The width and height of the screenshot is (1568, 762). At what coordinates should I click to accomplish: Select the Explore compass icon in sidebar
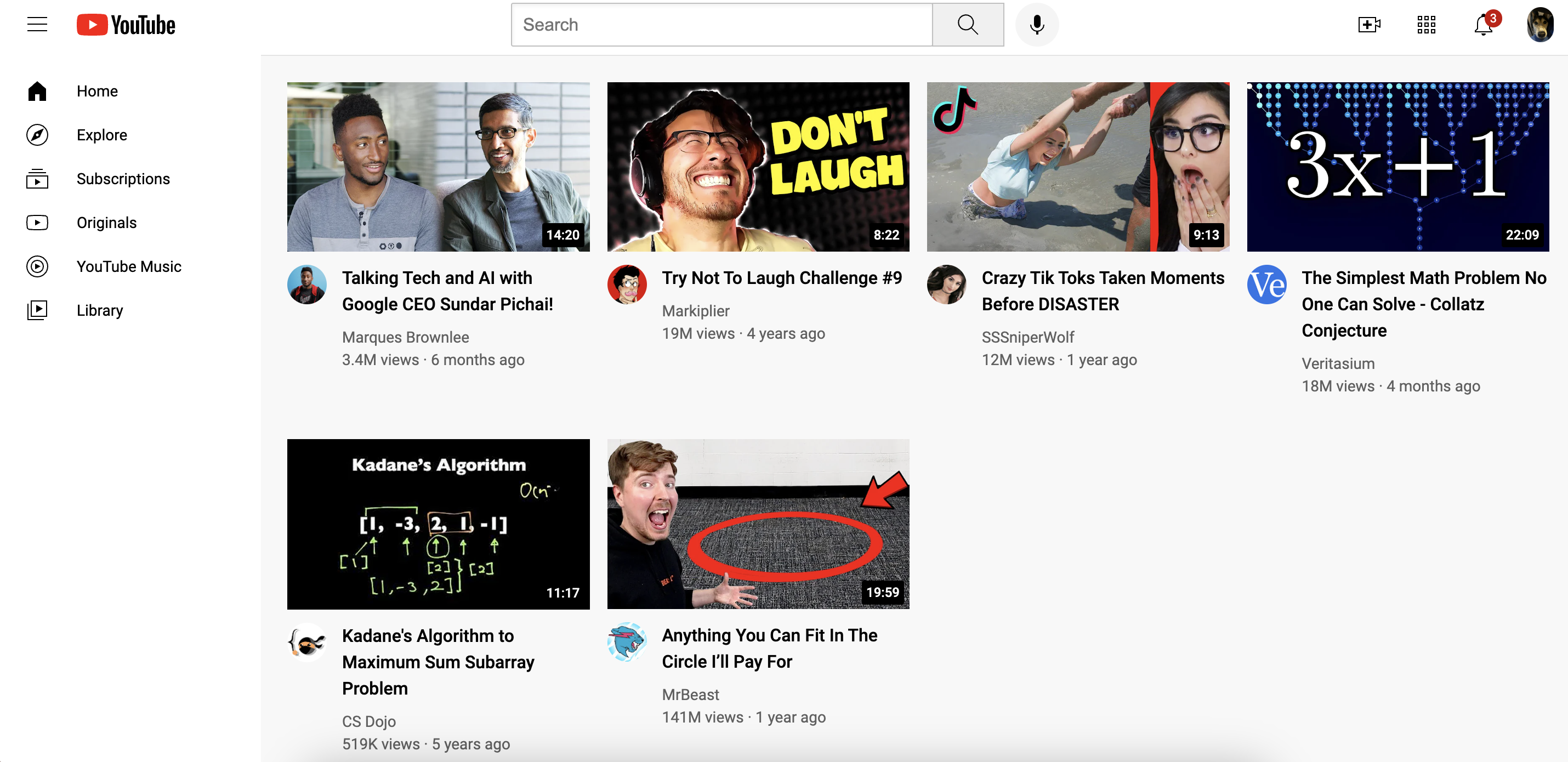pos(37,134)
